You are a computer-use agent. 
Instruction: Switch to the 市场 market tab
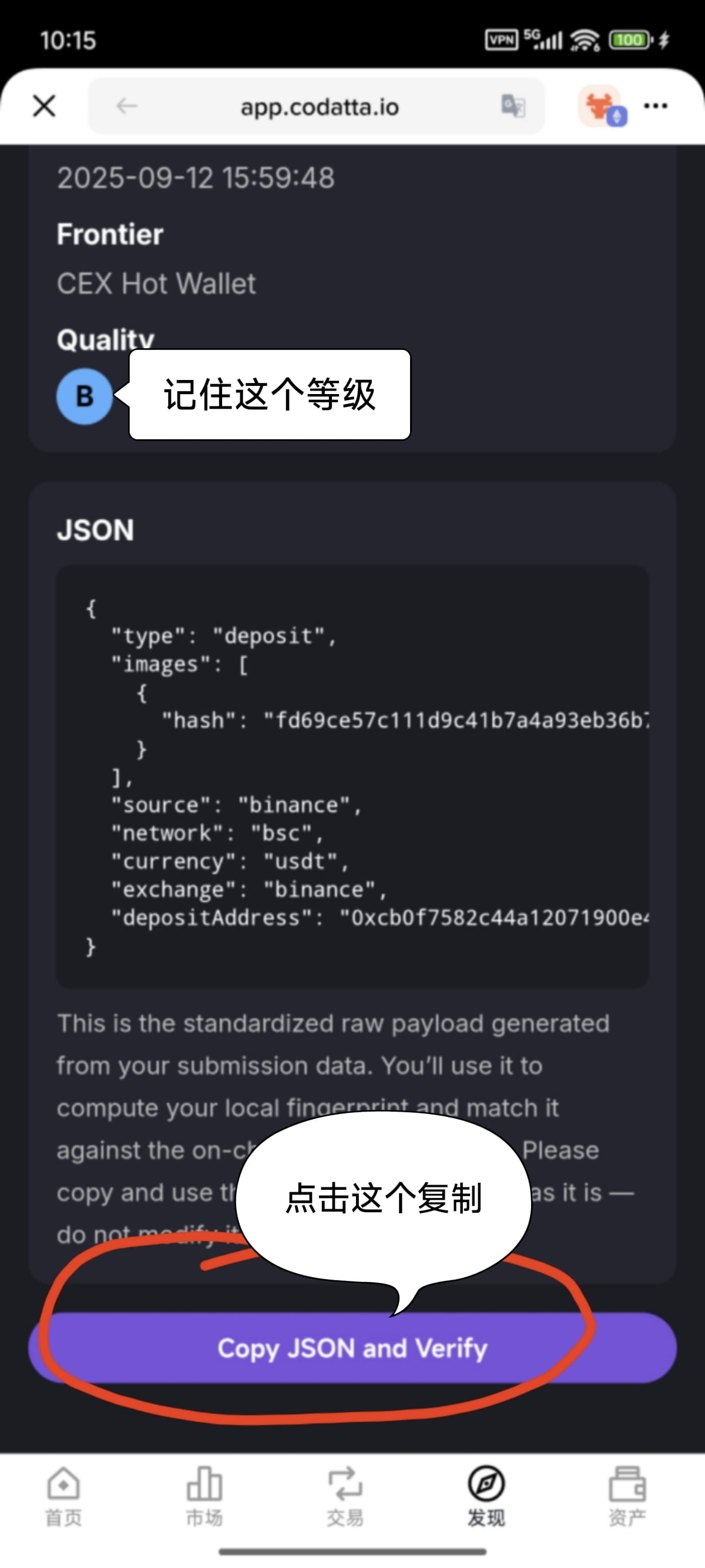pyautogui.click(x=204, y=1499)
